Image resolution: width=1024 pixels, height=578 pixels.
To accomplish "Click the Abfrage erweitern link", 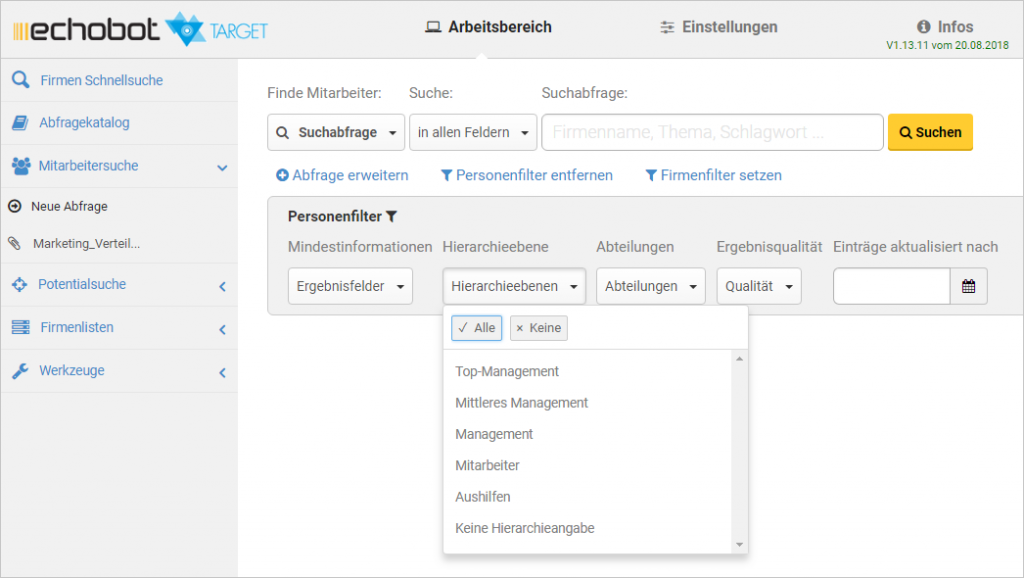I will click(x=342, y=175).
